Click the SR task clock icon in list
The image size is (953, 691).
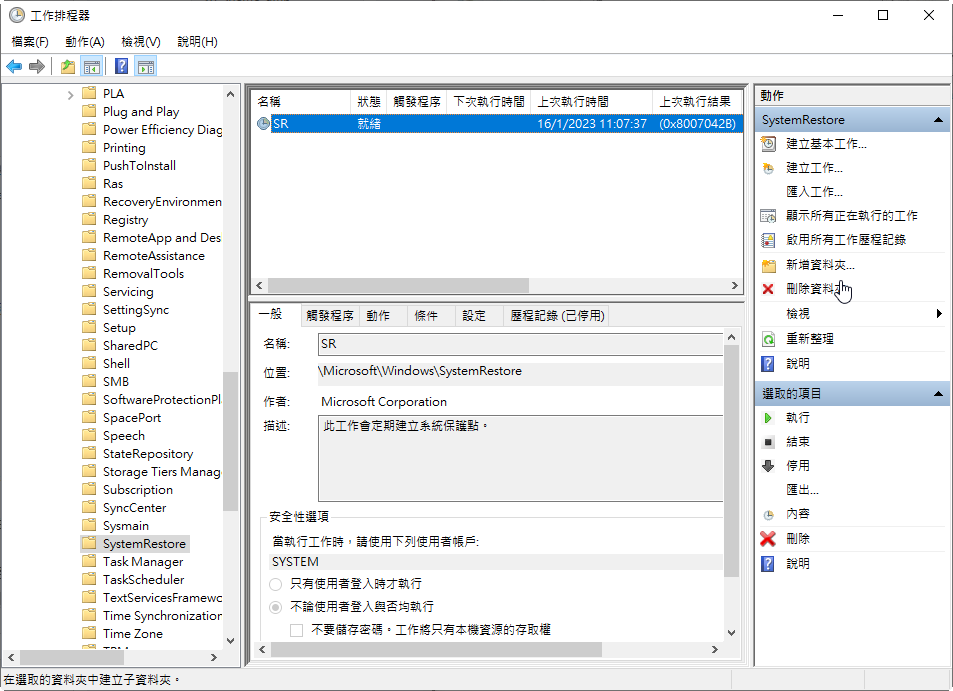[263, 124]
